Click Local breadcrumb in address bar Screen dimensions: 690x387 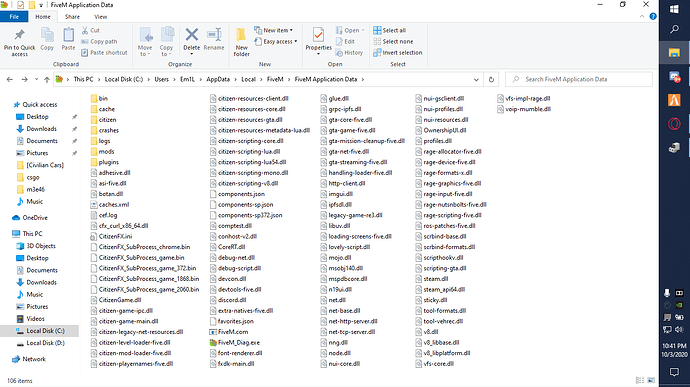248,80
